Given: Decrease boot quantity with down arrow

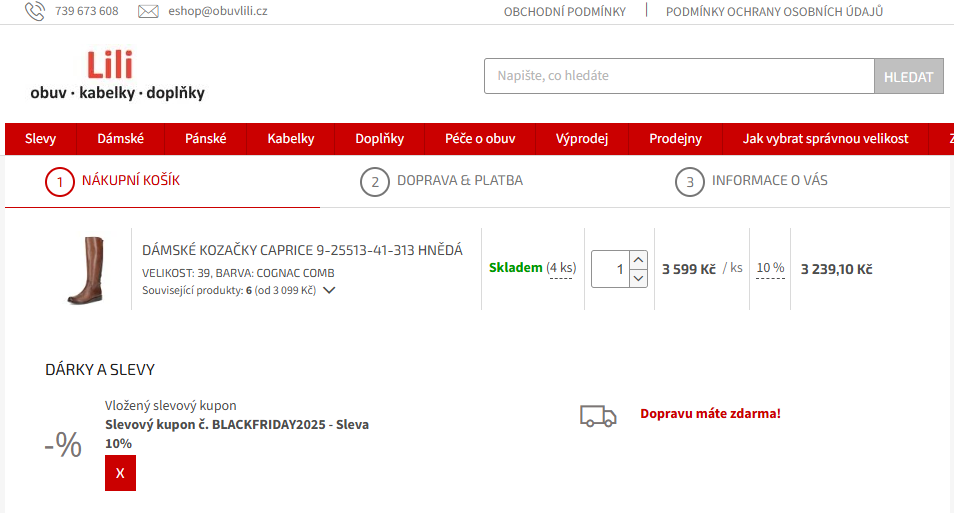Looking at the screenshot, I should click(639, 278).
